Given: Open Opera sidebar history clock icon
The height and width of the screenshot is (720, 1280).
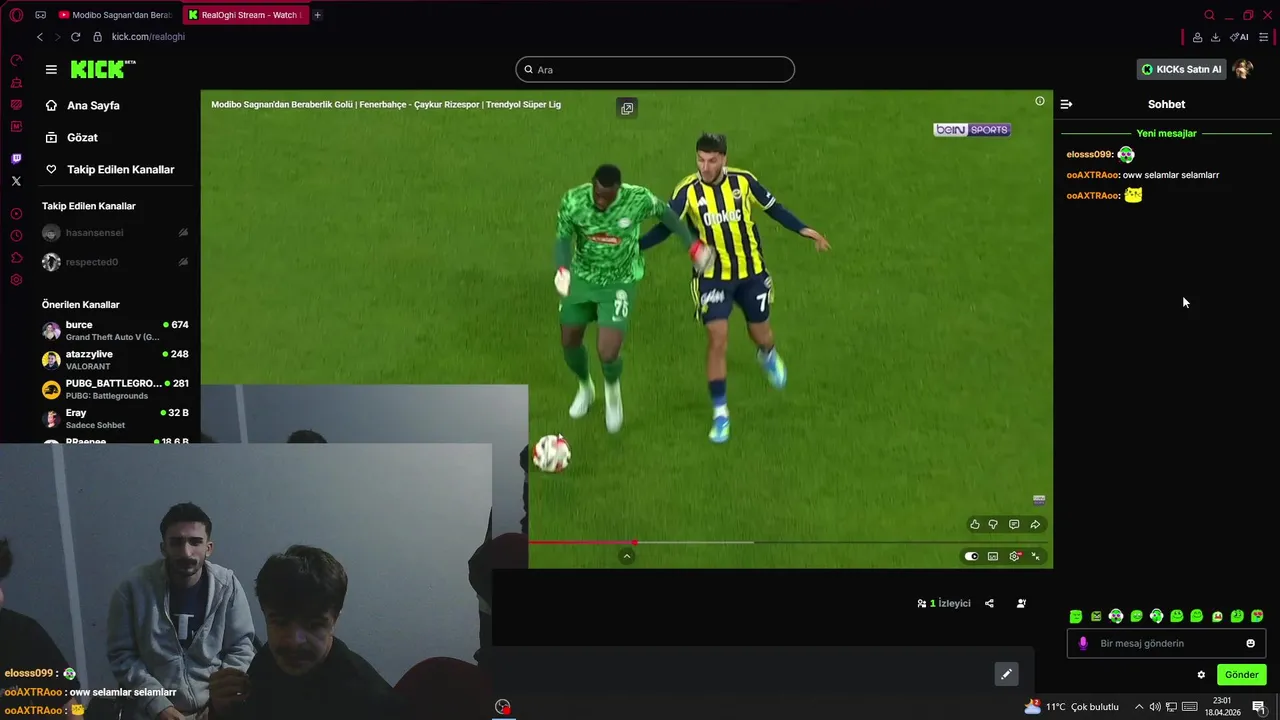Looking at the screenshot, I should 16,236.
